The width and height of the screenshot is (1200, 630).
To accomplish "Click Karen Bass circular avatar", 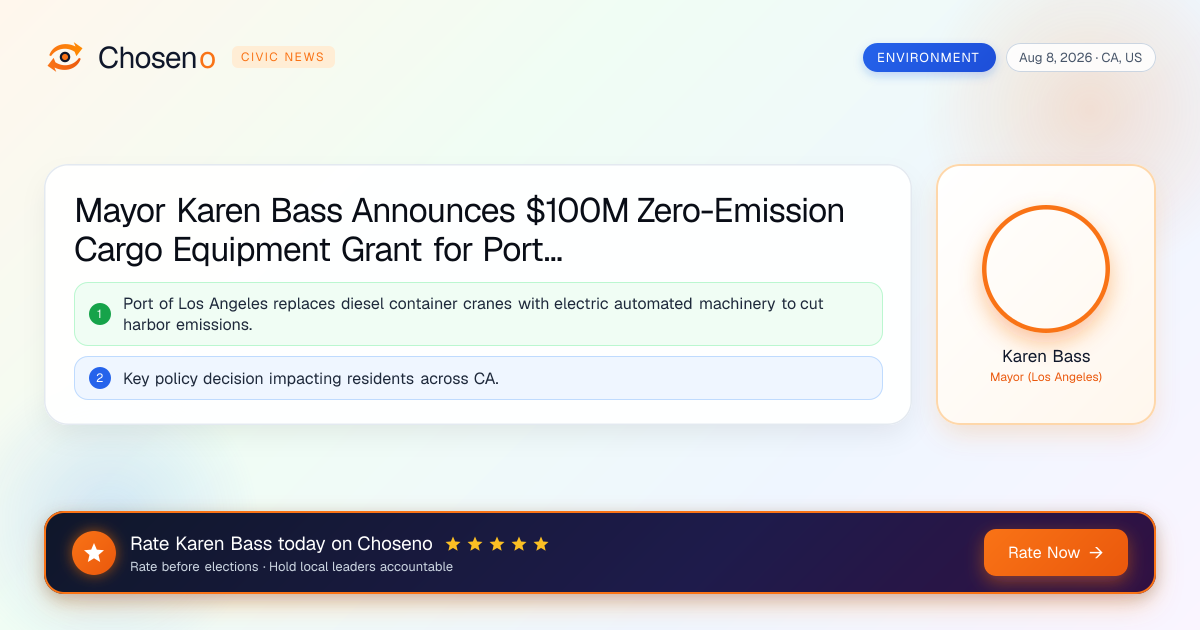I will tap(1046, 268).
